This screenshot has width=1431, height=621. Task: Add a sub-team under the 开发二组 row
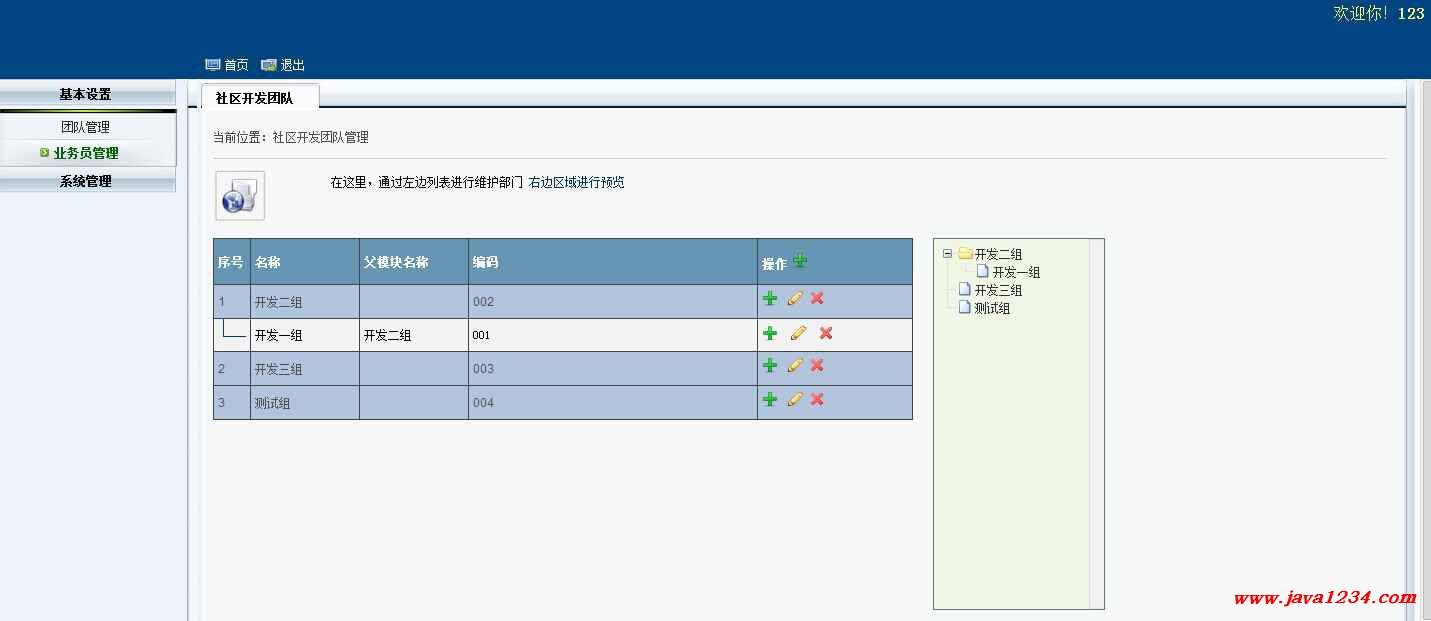770,298
